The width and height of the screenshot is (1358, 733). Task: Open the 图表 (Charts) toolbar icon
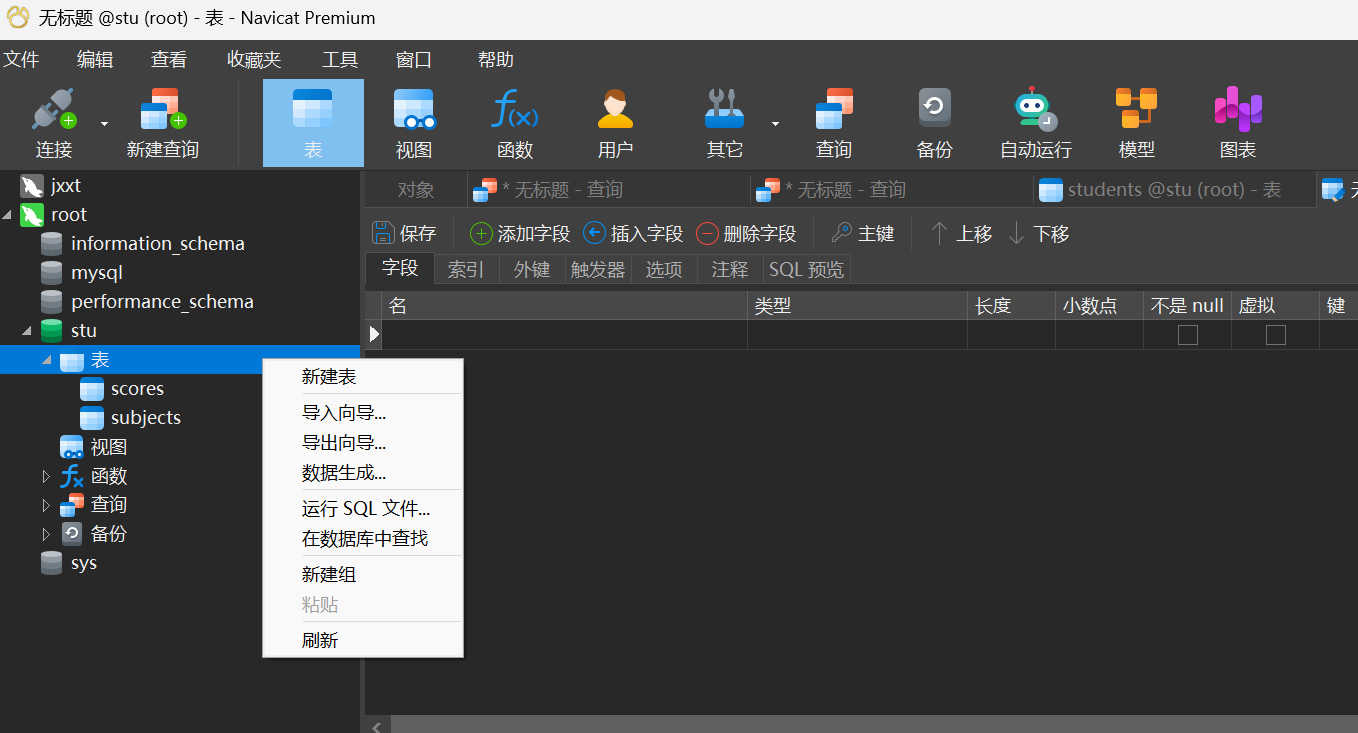1237,109
